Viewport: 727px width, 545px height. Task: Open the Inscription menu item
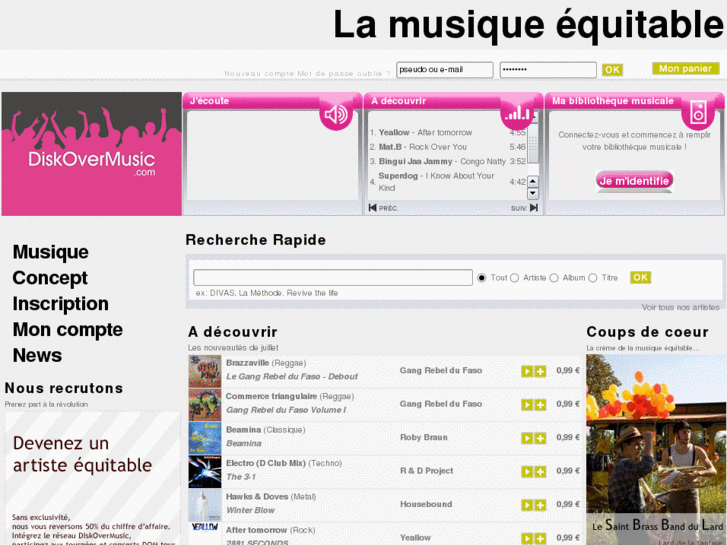[61, 304]
